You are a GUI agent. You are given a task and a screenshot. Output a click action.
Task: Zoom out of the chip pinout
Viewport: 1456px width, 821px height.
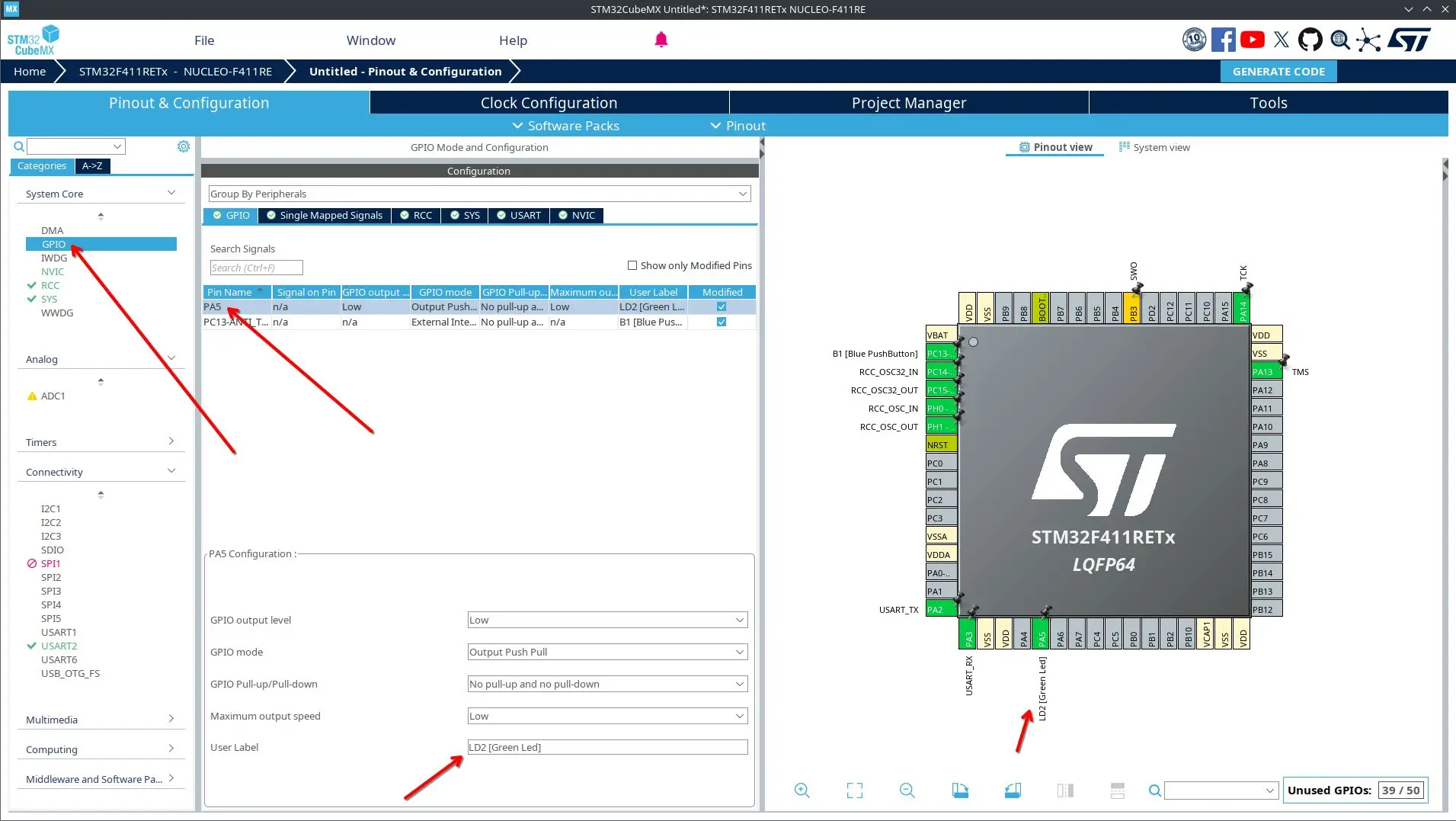point(907,791)
